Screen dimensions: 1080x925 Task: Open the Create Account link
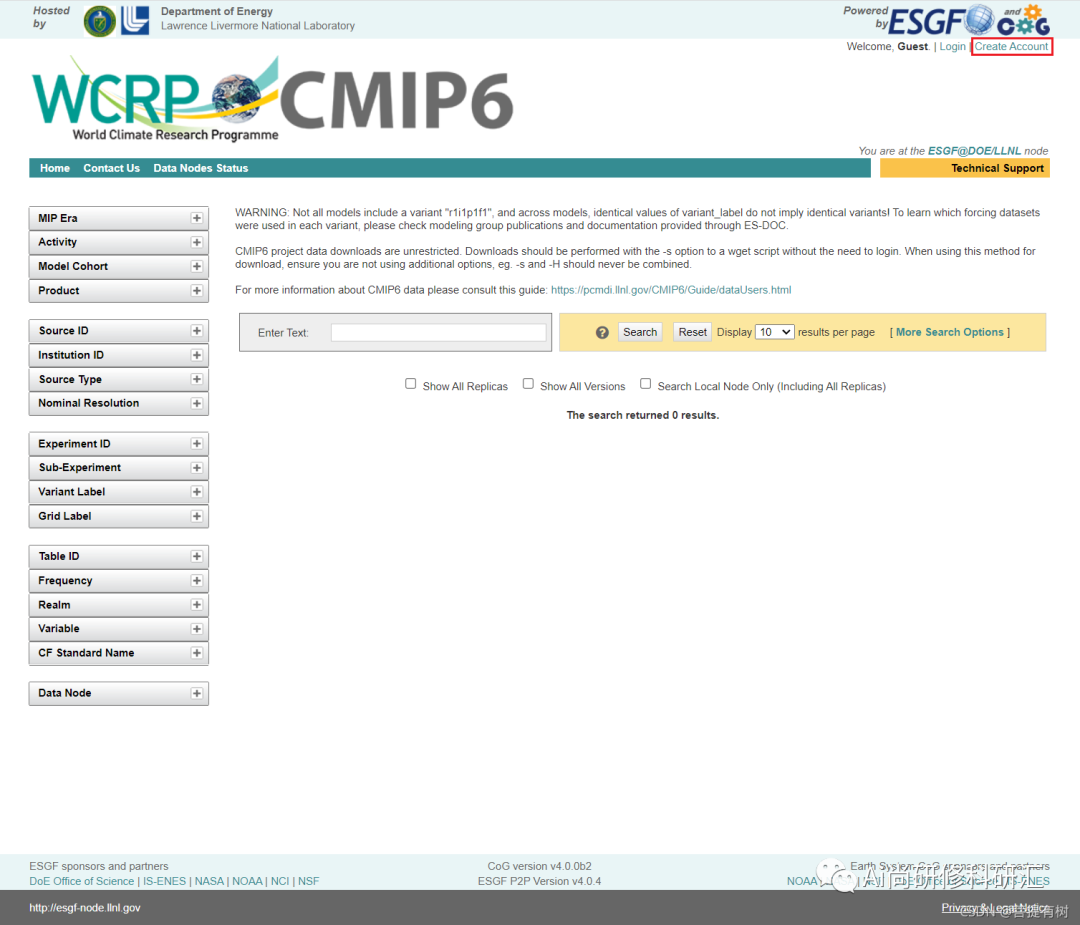1011,46
